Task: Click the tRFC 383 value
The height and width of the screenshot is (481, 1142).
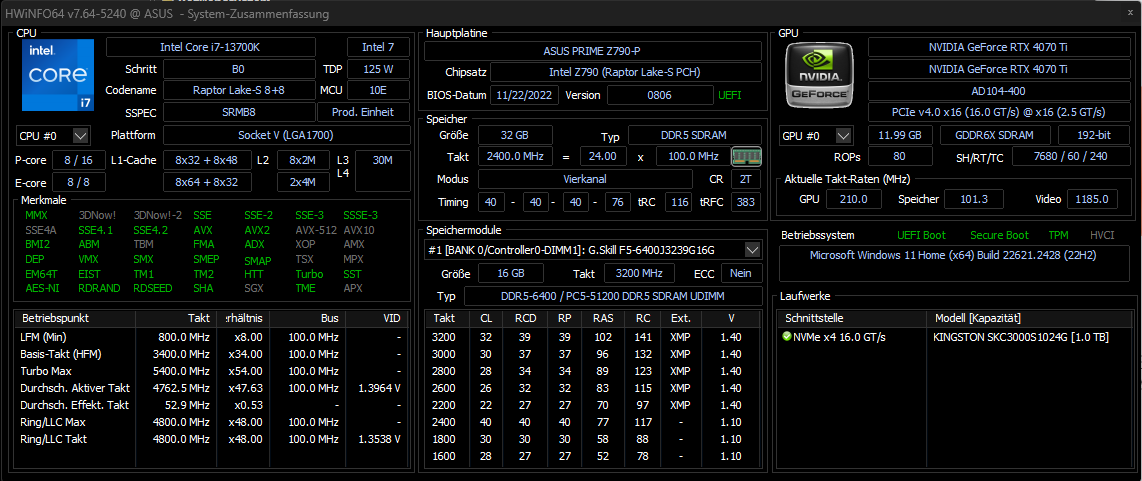Action: (x=746, y=203)
